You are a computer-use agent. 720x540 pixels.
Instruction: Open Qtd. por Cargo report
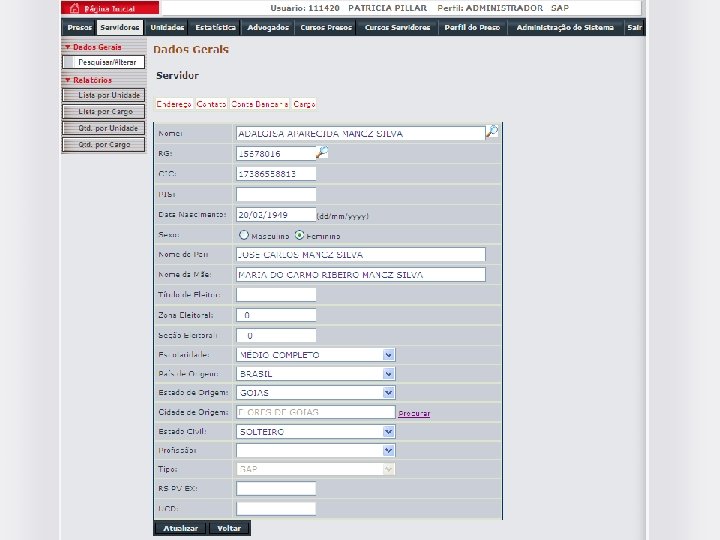point(103,145)
